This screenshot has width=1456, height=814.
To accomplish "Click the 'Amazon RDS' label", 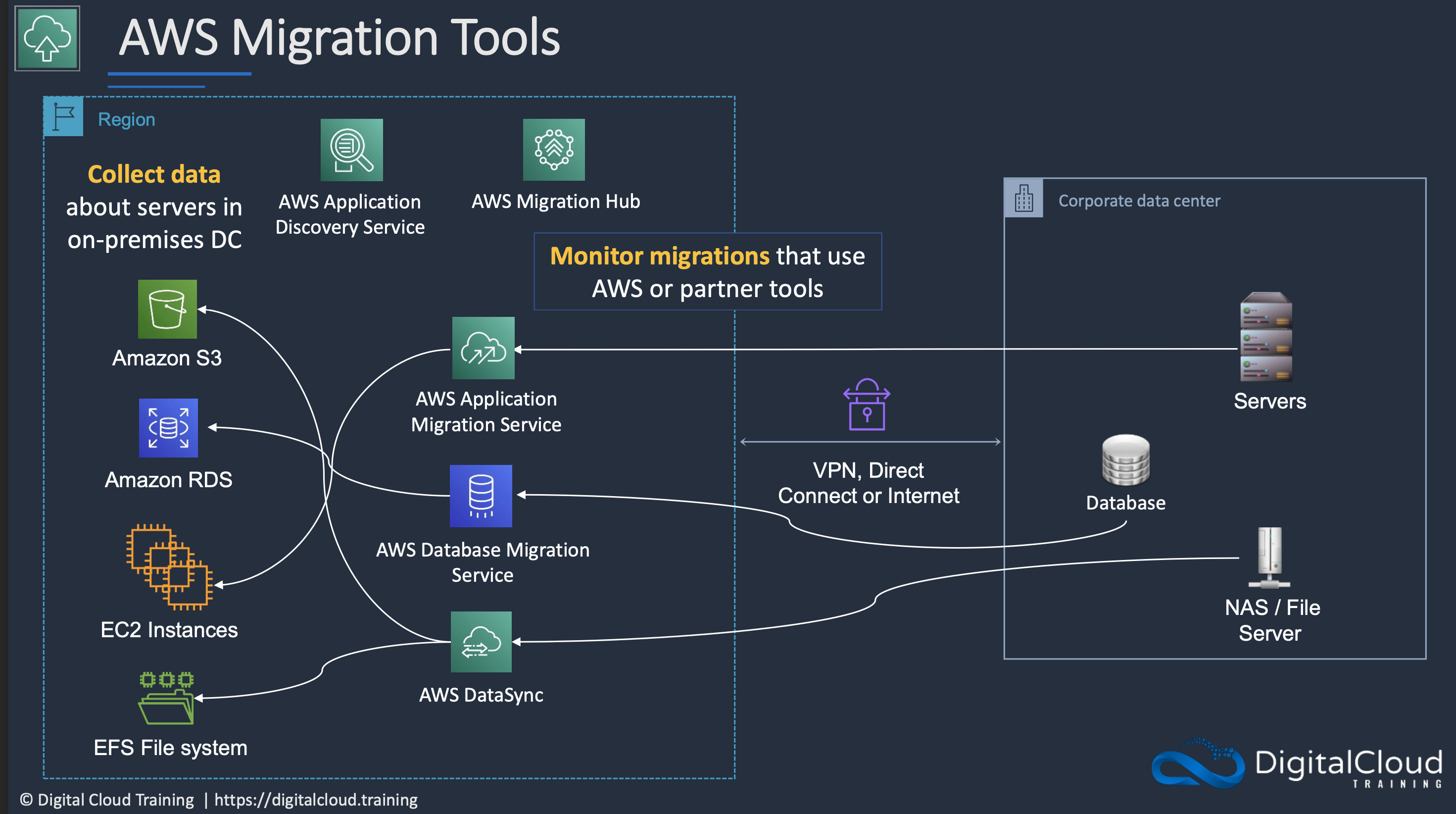I will 168,480.
